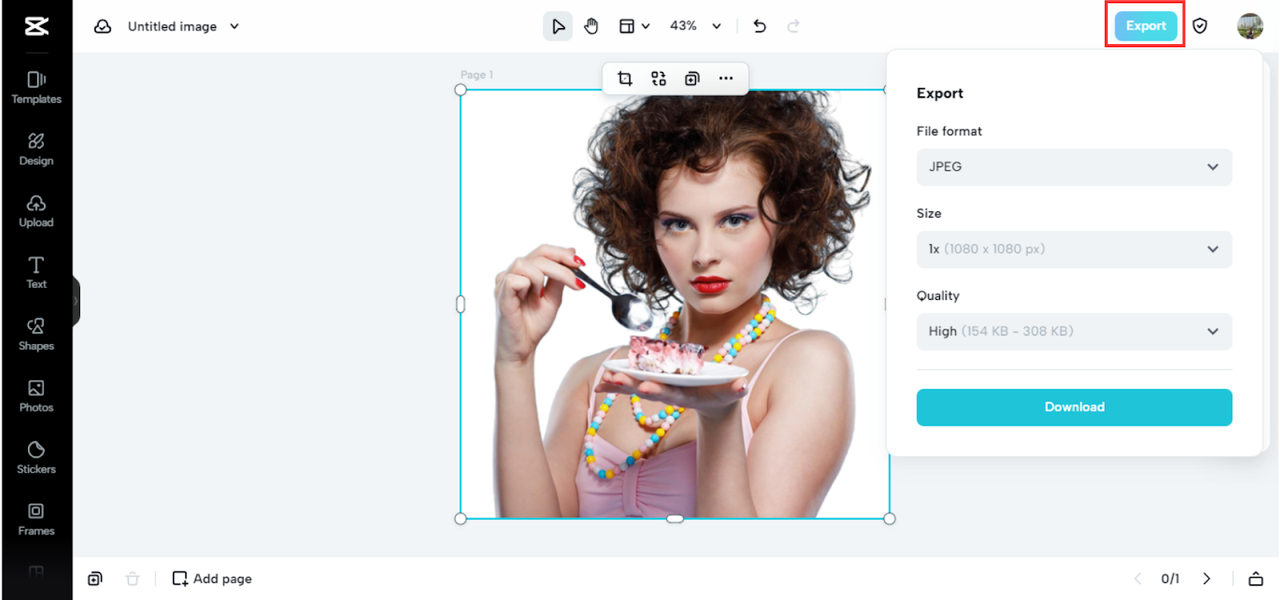Click the crop icon above the image
Screen dimensions: 1280x600
point(625,78)
